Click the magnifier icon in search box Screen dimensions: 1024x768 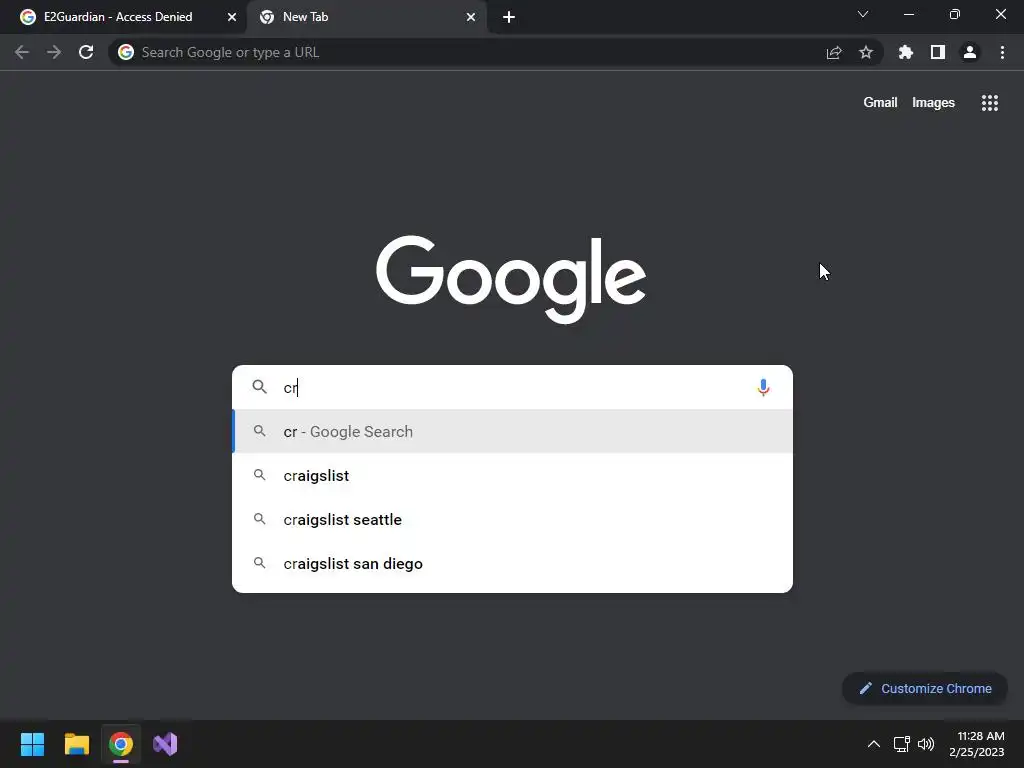259,387
